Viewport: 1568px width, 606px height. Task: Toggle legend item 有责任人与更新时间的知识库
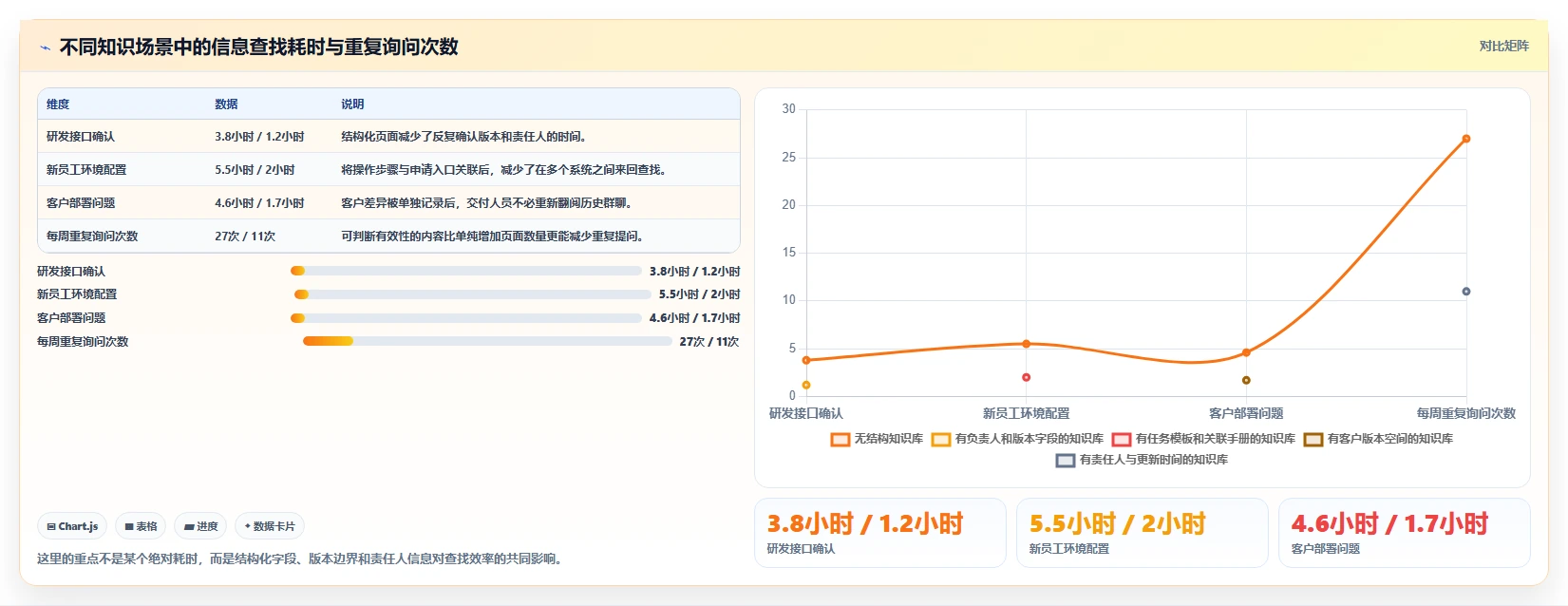click(1142, 460)
